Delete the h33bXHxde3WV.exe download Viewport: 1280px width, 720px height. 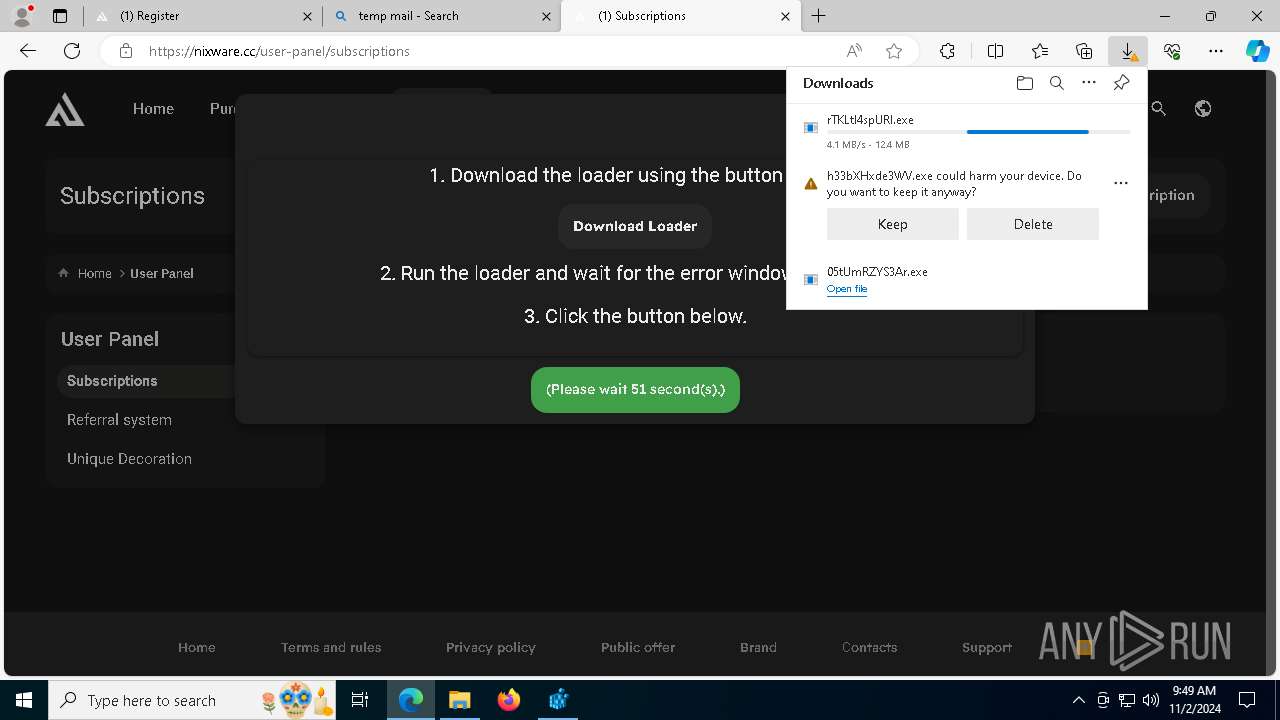(1032, 224)
